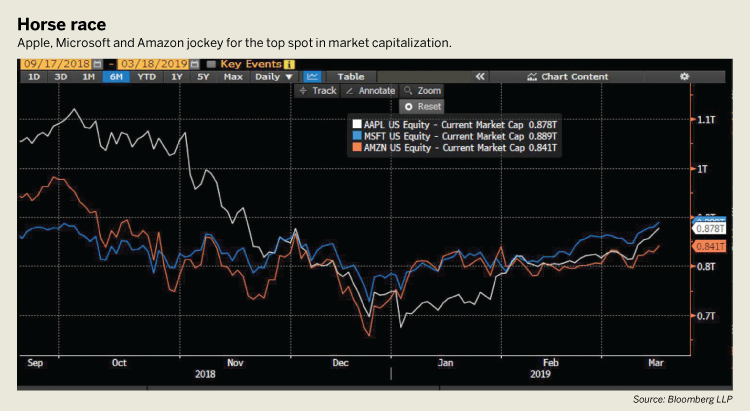This screenshot has width=750, height=411.
Task: Click the 0.8T y-axis label
Action: point(706,267)
